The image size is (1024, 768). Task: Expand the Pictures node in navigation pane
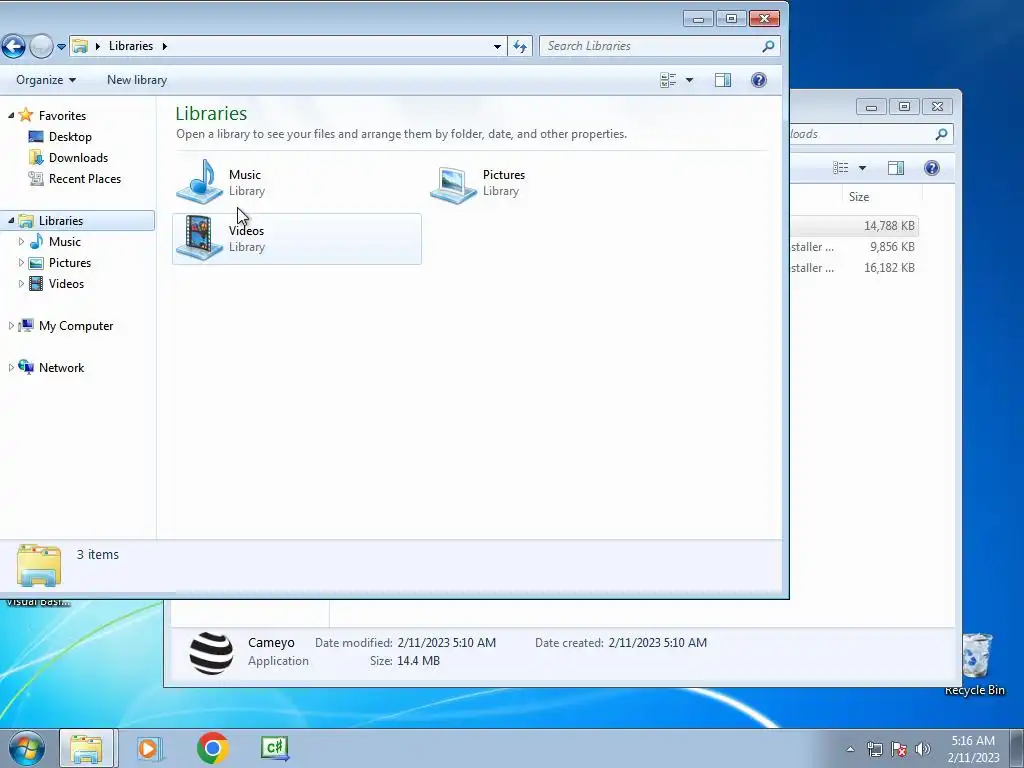click(x=21, y=263)
